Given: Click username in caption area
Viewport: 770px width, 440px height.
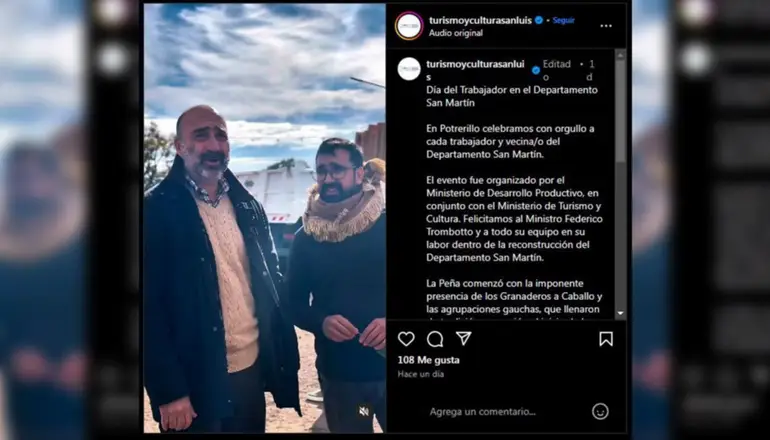Looking at the screenshot, I should point(475,70).
